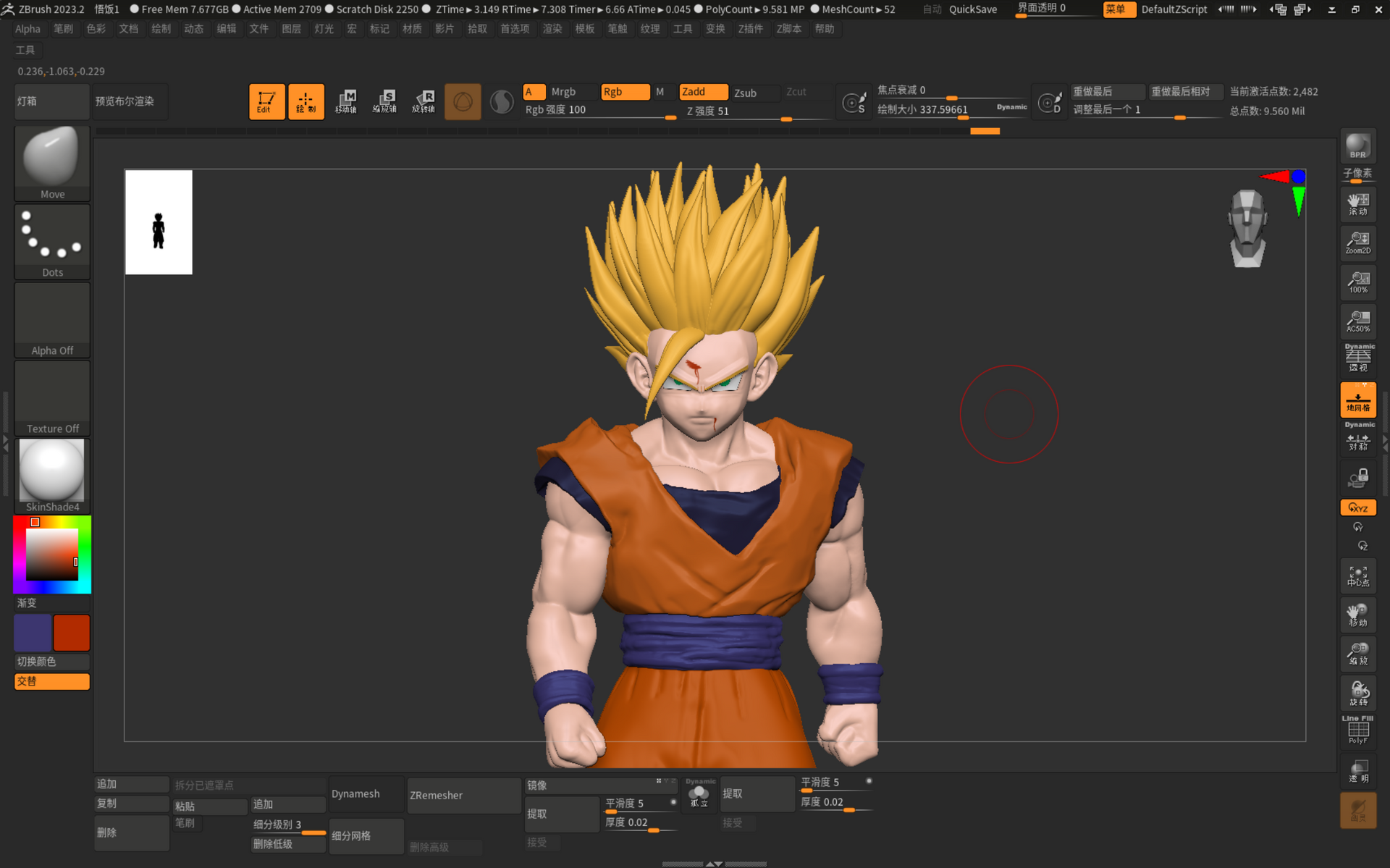Screen dimensions: 1390x868
Task: Toggle local symmetry (对称) icon
Action: 1358,438
